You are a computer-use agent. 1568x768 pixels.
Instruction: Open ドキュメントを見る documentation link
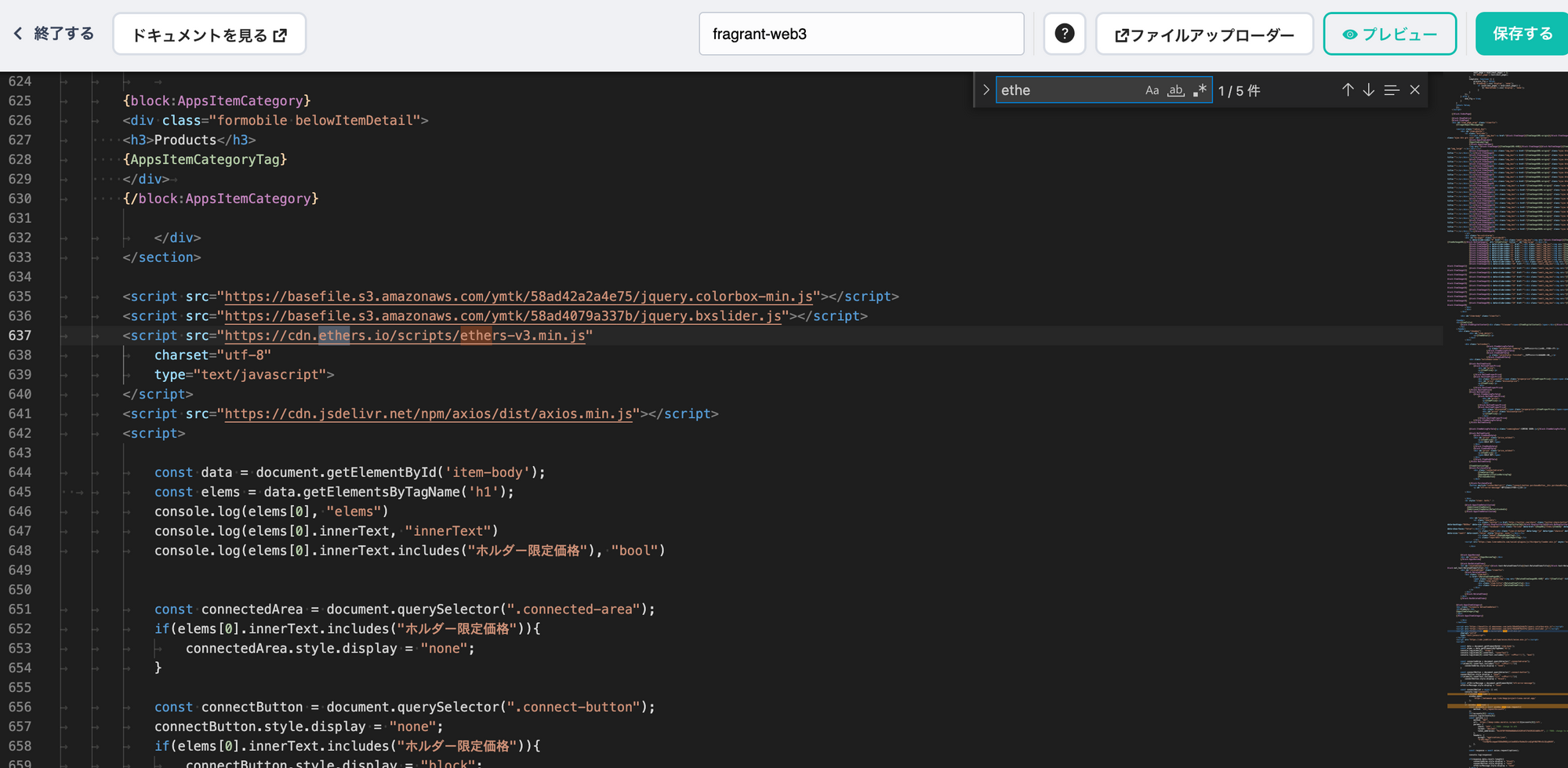(x=209, y=35)
